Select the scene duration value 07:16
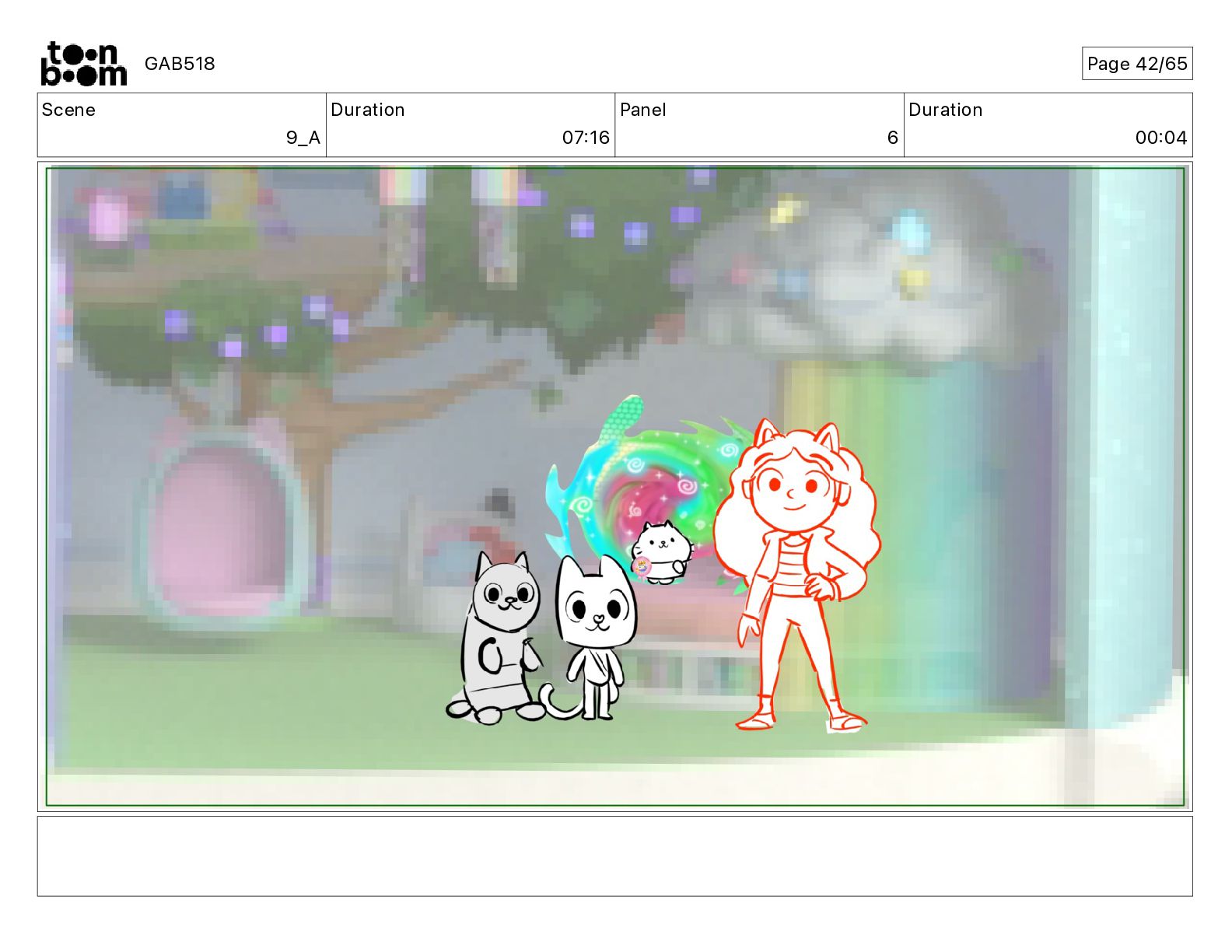Viewport: 1232px width, 952px height. pos(586,138)
